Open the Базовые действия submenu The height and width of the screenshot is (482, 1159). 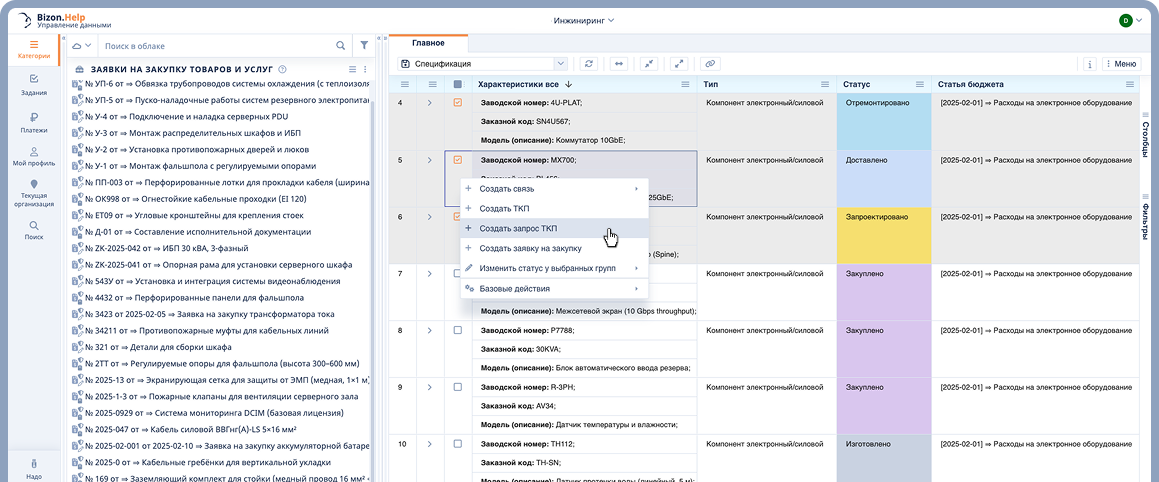(x=554, y=288)
